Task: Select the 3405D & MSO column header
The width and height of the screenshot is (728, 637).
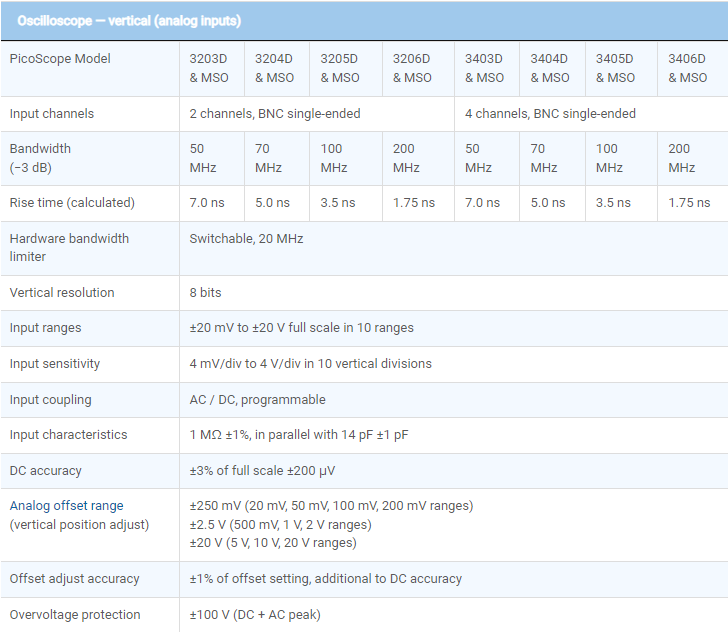Action: (616, 68)
